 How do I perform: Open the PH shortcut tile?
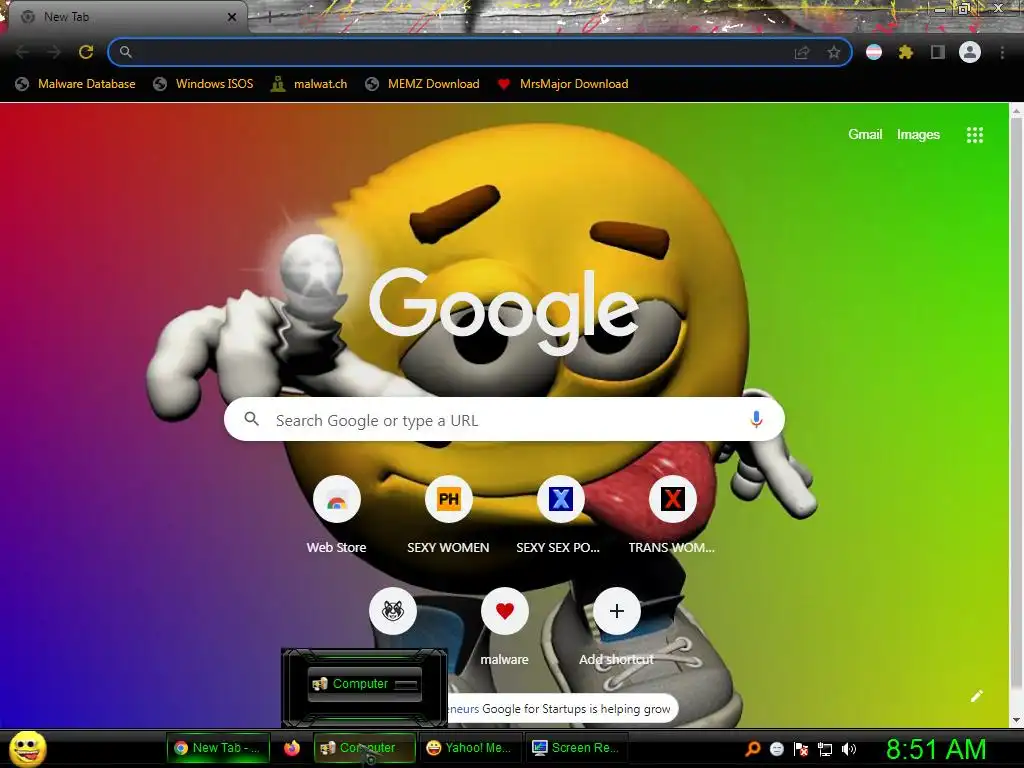449,499
